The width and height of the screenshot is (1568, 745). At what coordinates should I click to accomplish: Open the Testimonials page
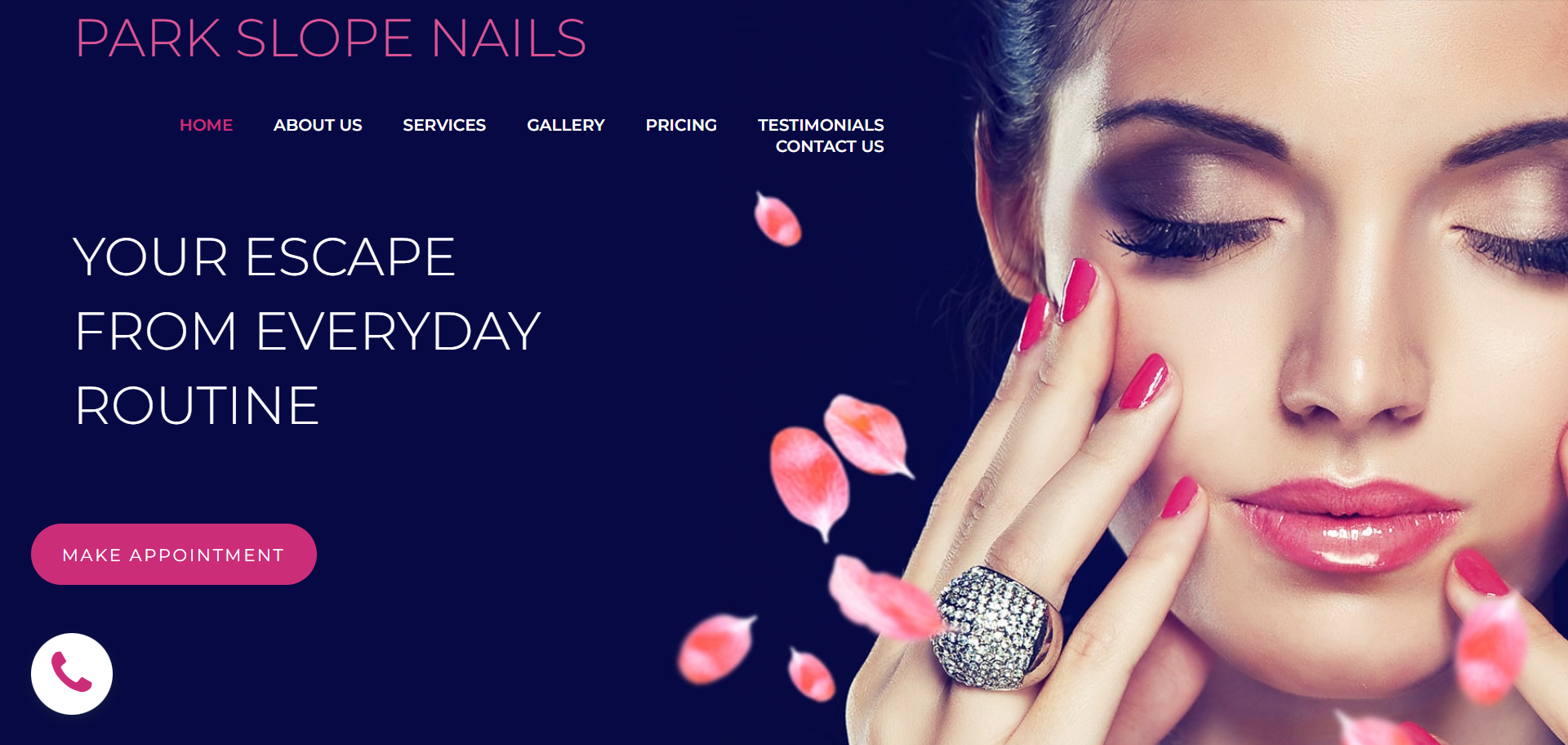point(821,125)
